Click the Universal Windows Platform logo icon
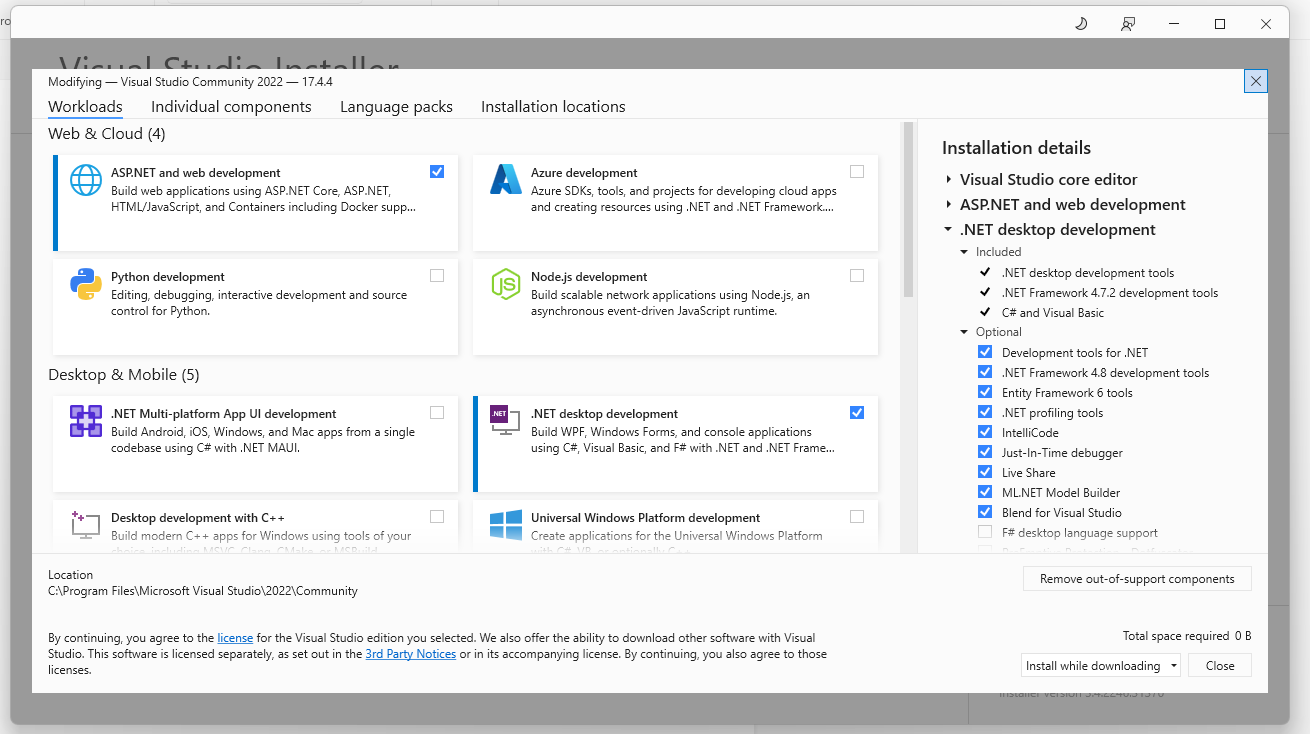The height and width of the screenshot is (734, 1310). point(506,525)
